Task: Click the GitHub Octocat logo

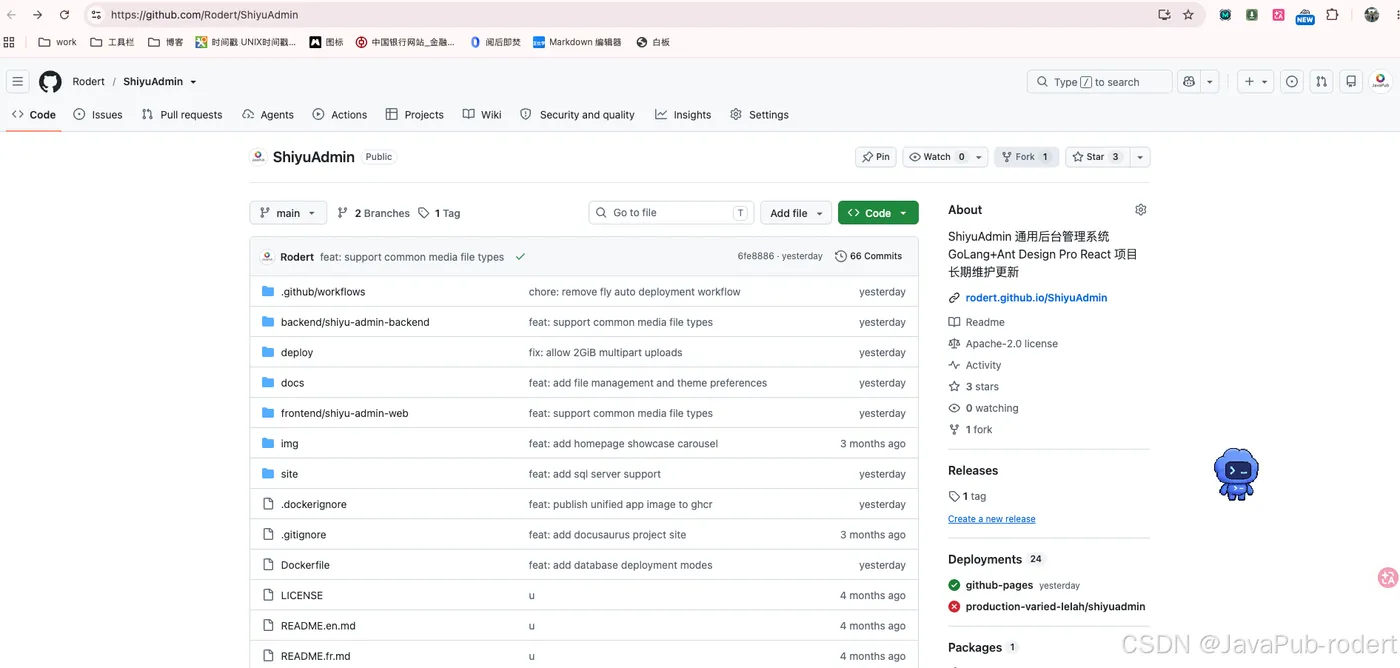Action: tap(50, 82)
